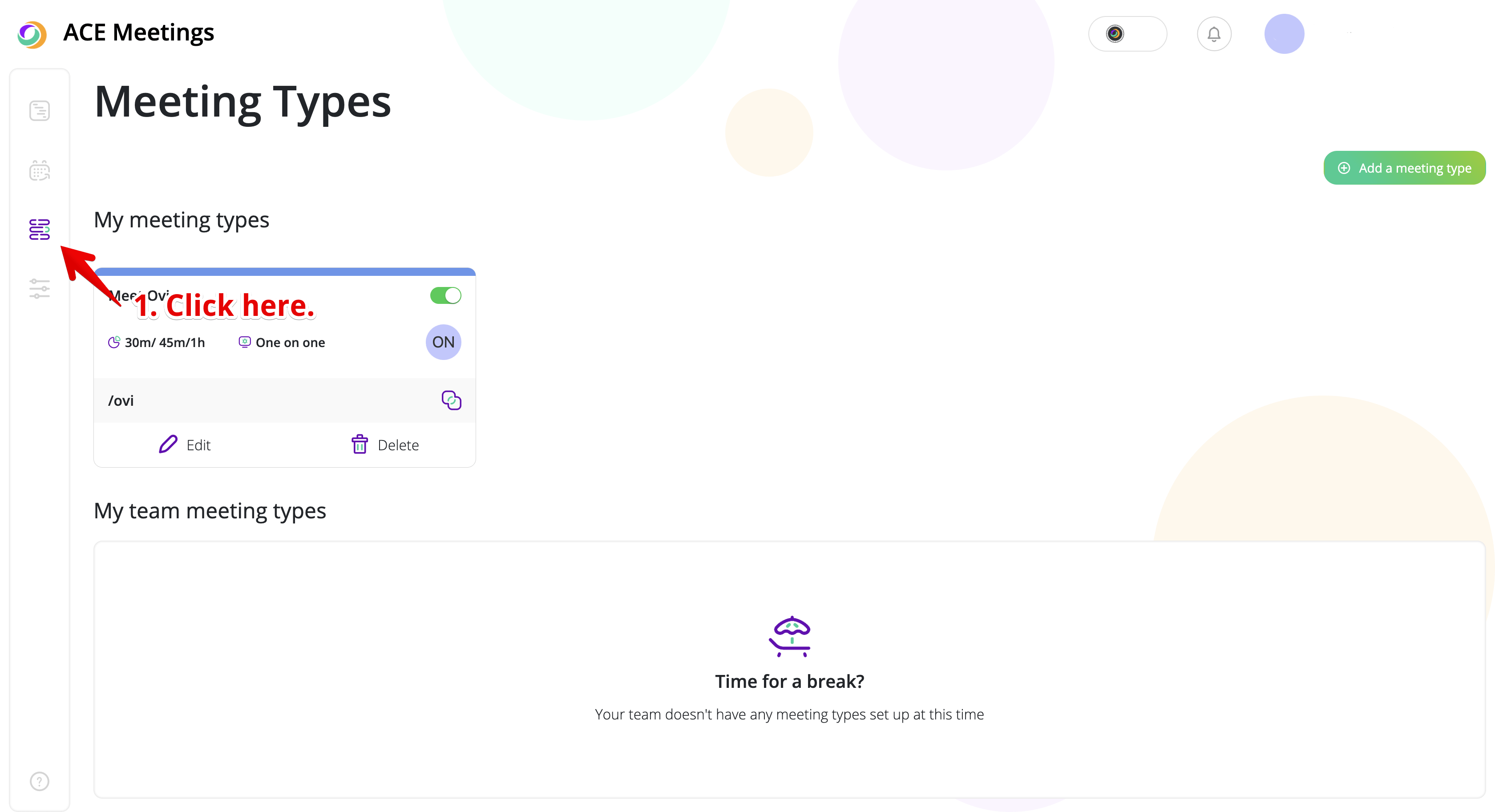Open the user avatar menu
Image resolution: width=1495 pixels, height=812 pixels.
click(x=1284, y=34)
